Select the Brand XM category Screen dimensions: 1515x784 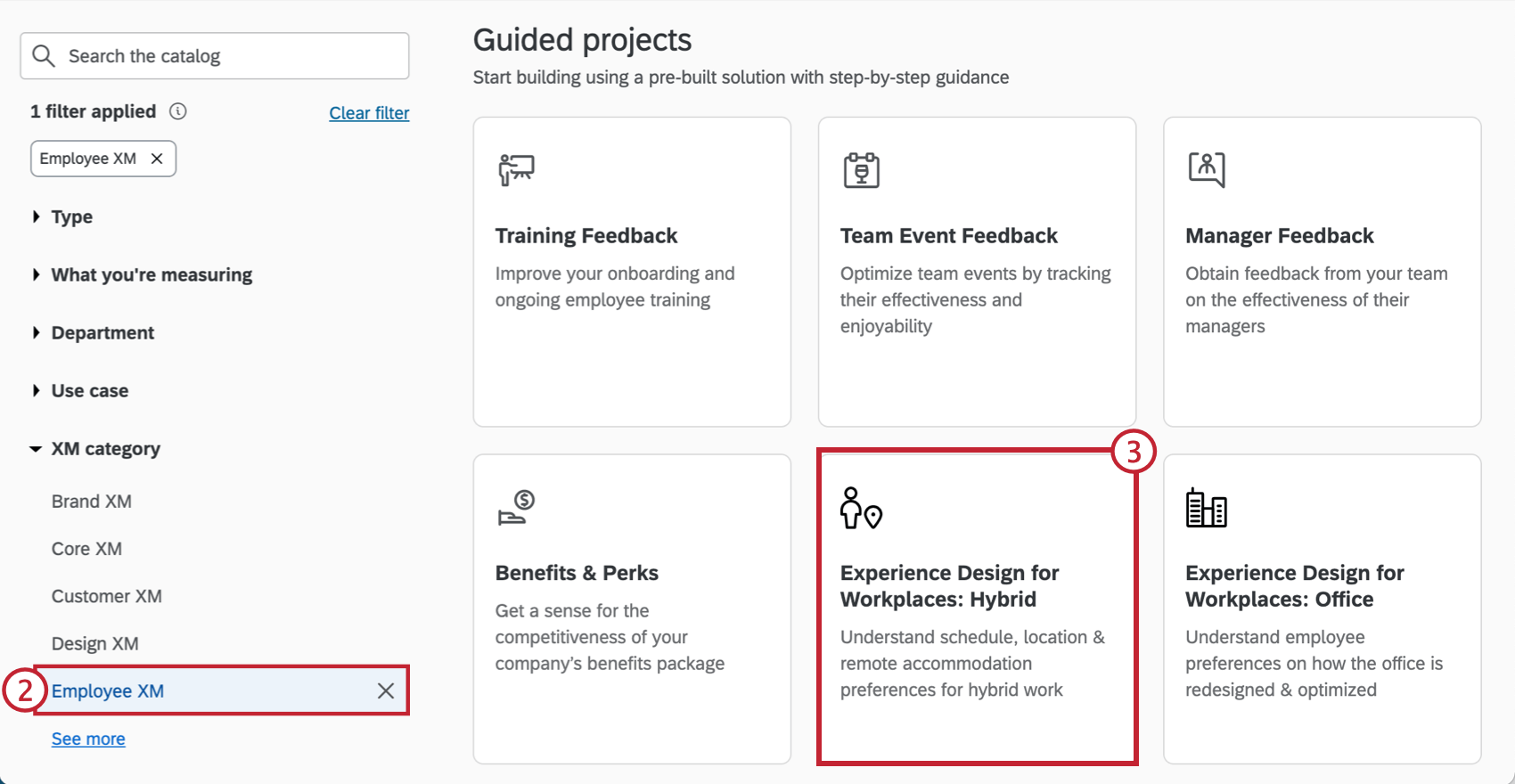[92, 502]
